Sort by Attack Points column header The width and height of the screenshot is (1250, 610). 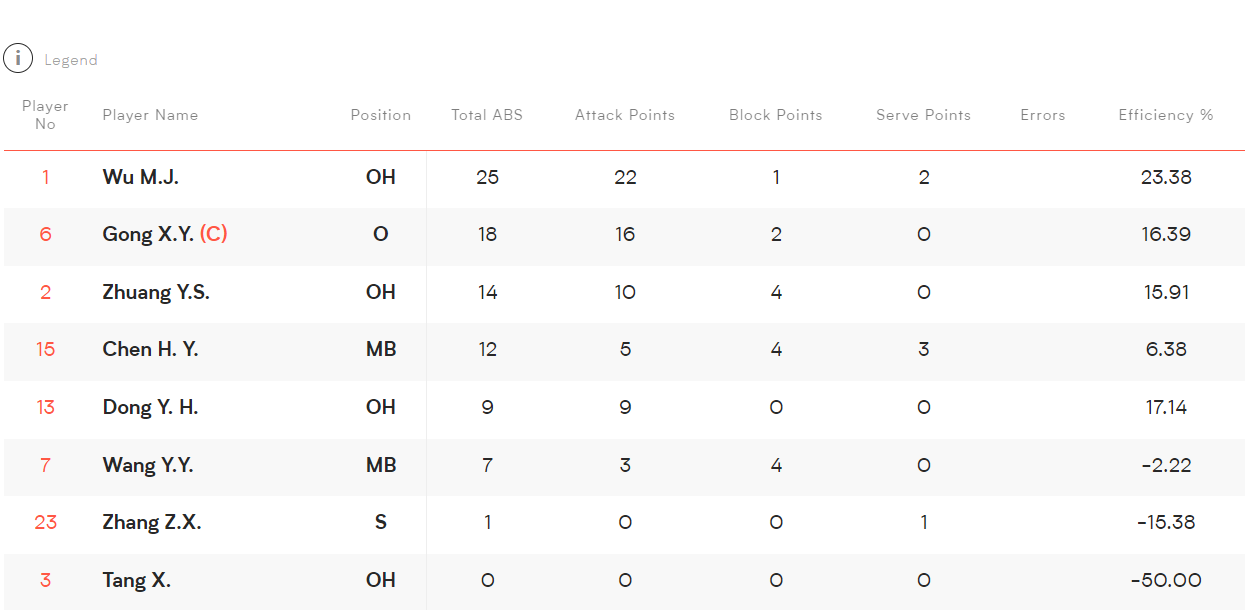[x=625, y=115]
